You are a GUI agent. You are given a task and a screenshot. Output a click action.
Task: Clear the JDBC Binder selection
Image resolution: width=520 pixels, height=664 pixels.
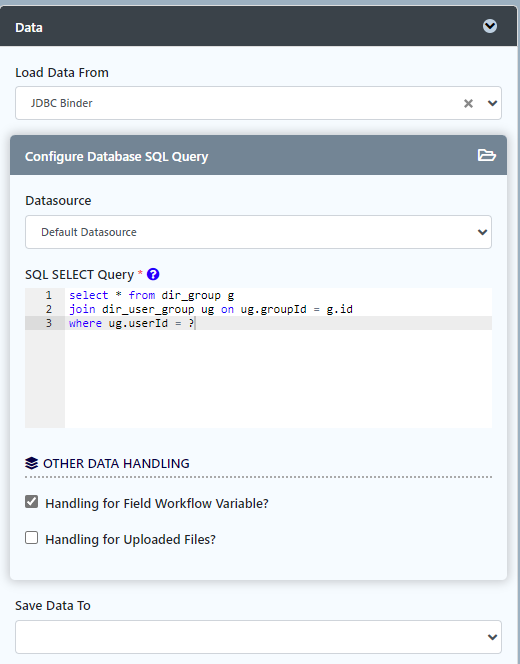coord(468,103)
